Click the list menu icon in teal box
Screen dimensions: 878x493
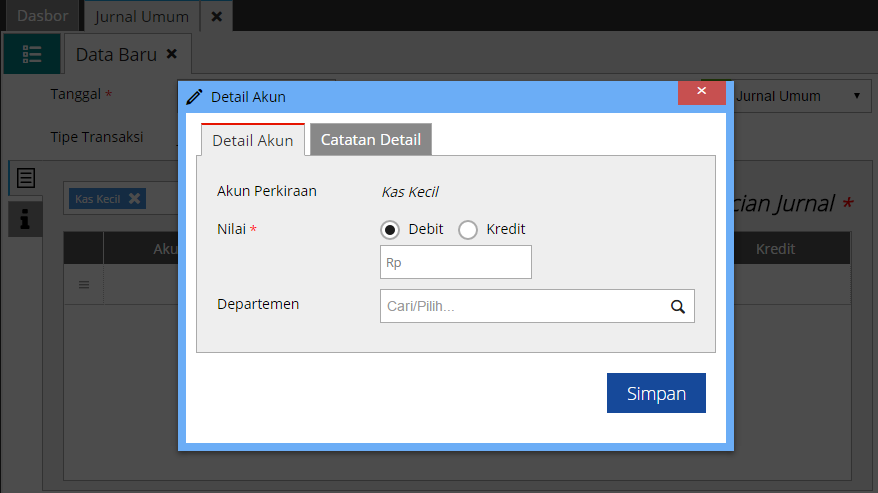click(x=31, y=54)
